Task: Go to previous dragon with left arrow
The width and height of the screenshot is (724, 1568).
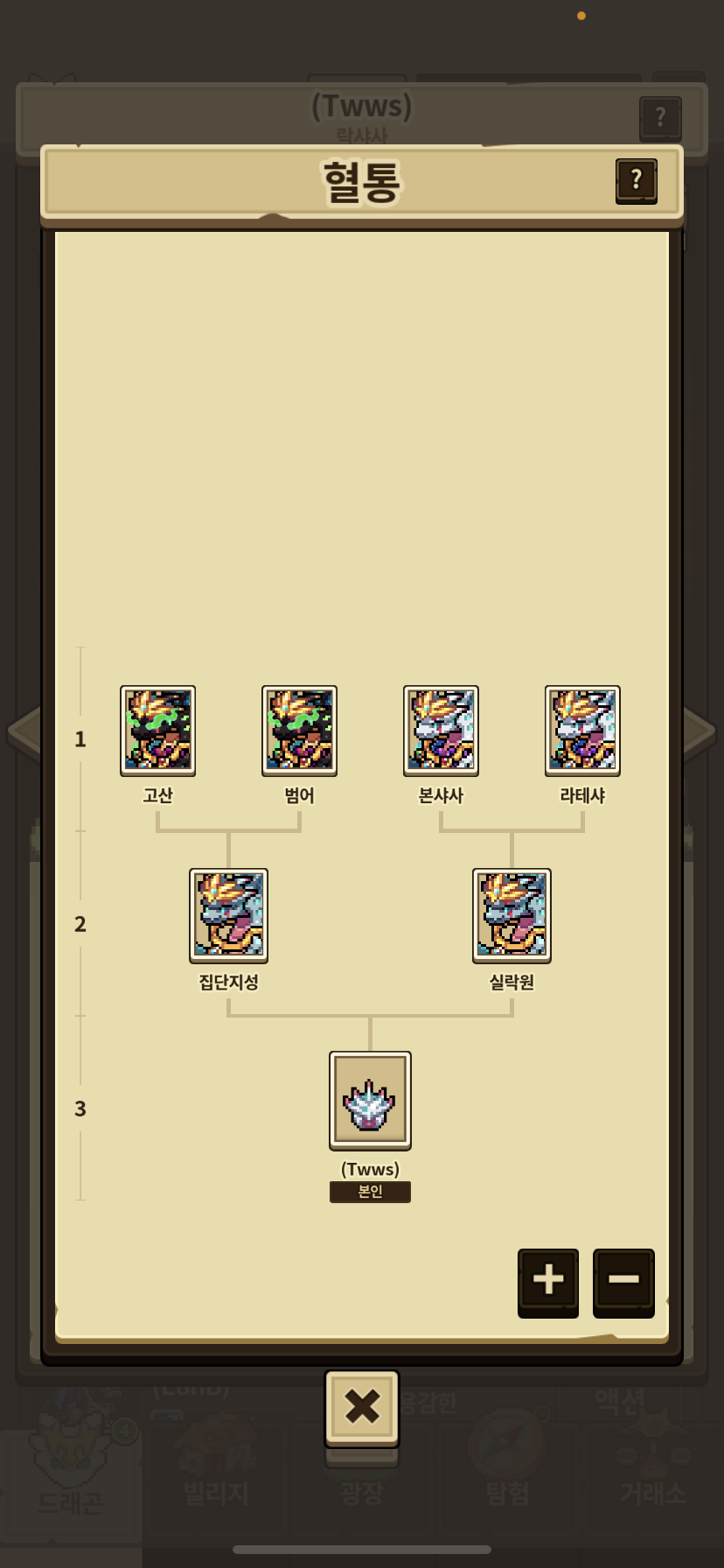Action: (x=24, y=731)
